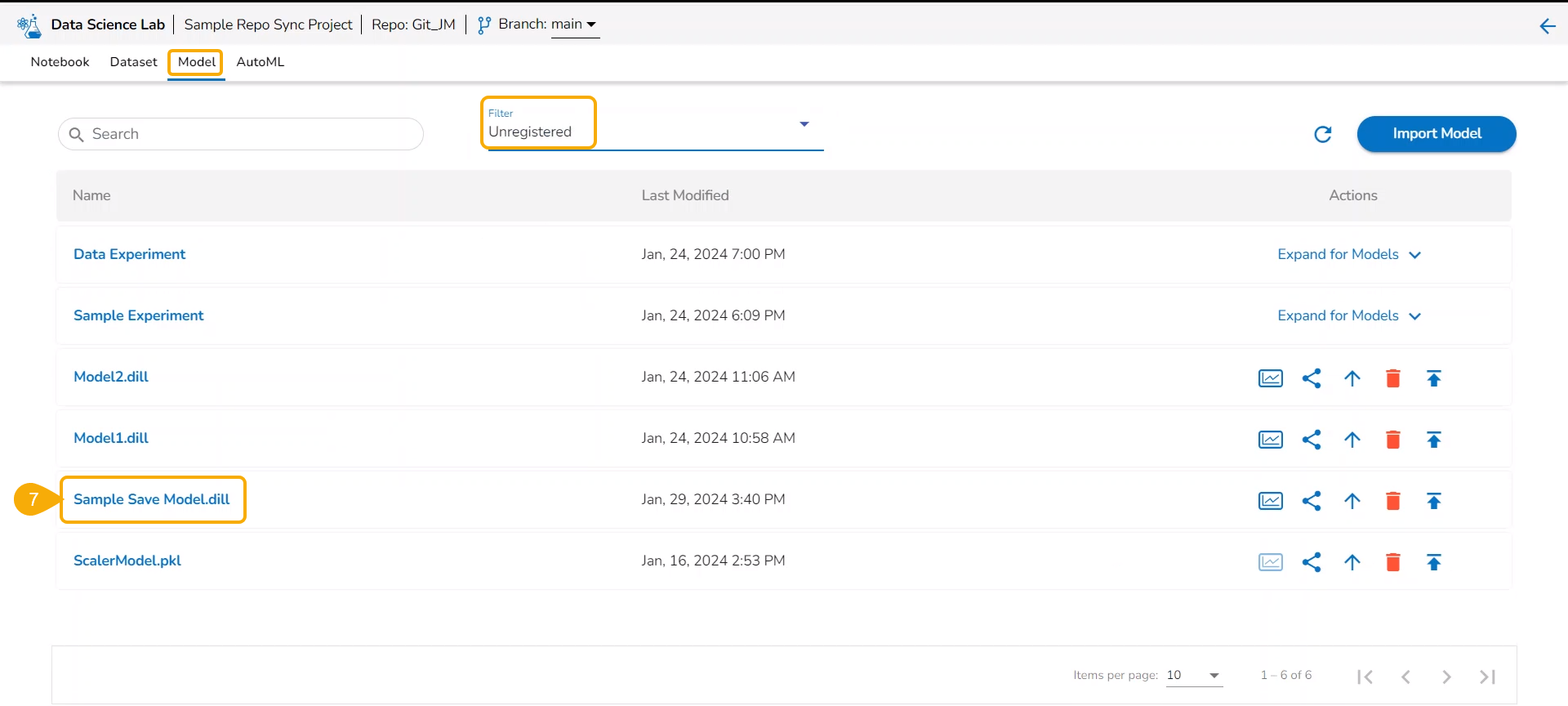
Task: Expand models for Data Experiment
Action: (1348, 255)
